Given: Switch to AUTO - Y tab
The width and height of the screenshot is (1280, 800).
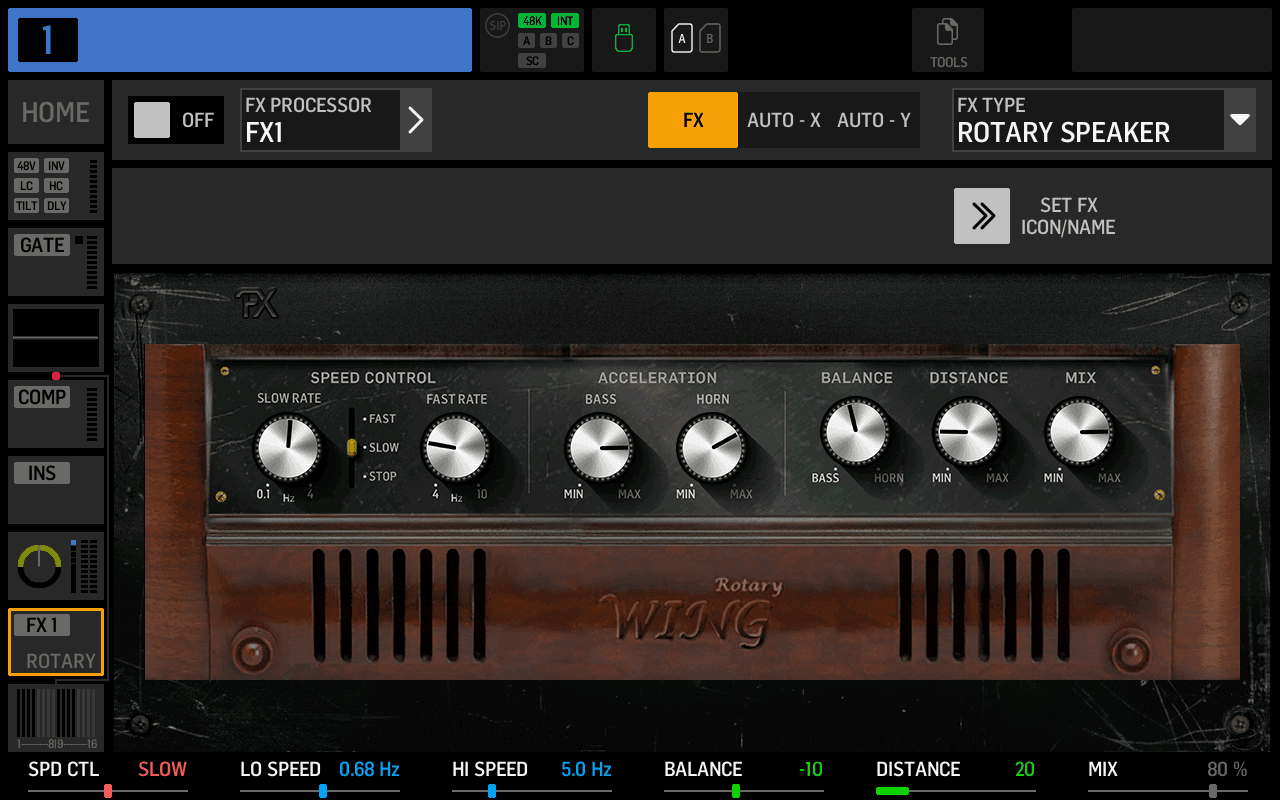Looking at the screenshot, I should 874,120.
